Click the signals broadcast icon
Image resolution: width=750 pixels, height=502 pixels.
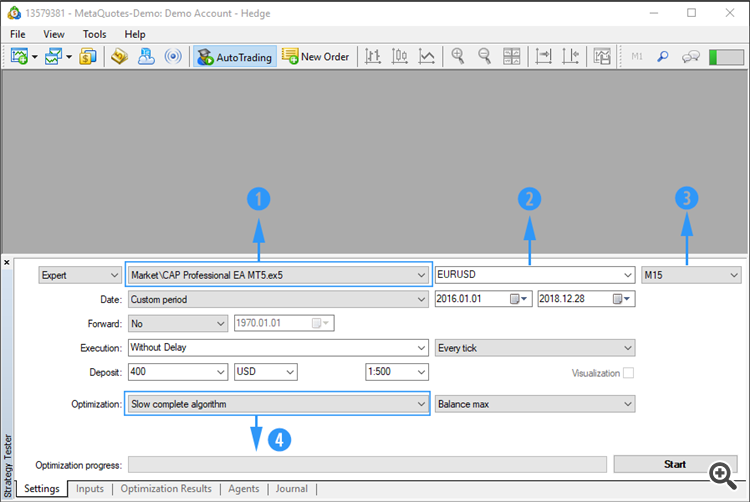173,56
